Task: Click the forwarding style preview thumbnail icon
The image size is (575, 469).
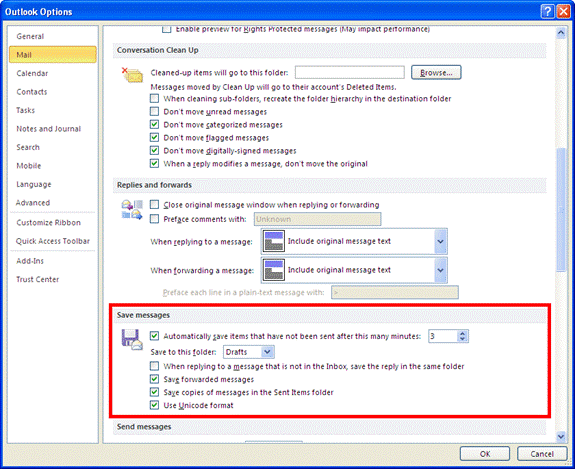Action: tap(274, 270)
